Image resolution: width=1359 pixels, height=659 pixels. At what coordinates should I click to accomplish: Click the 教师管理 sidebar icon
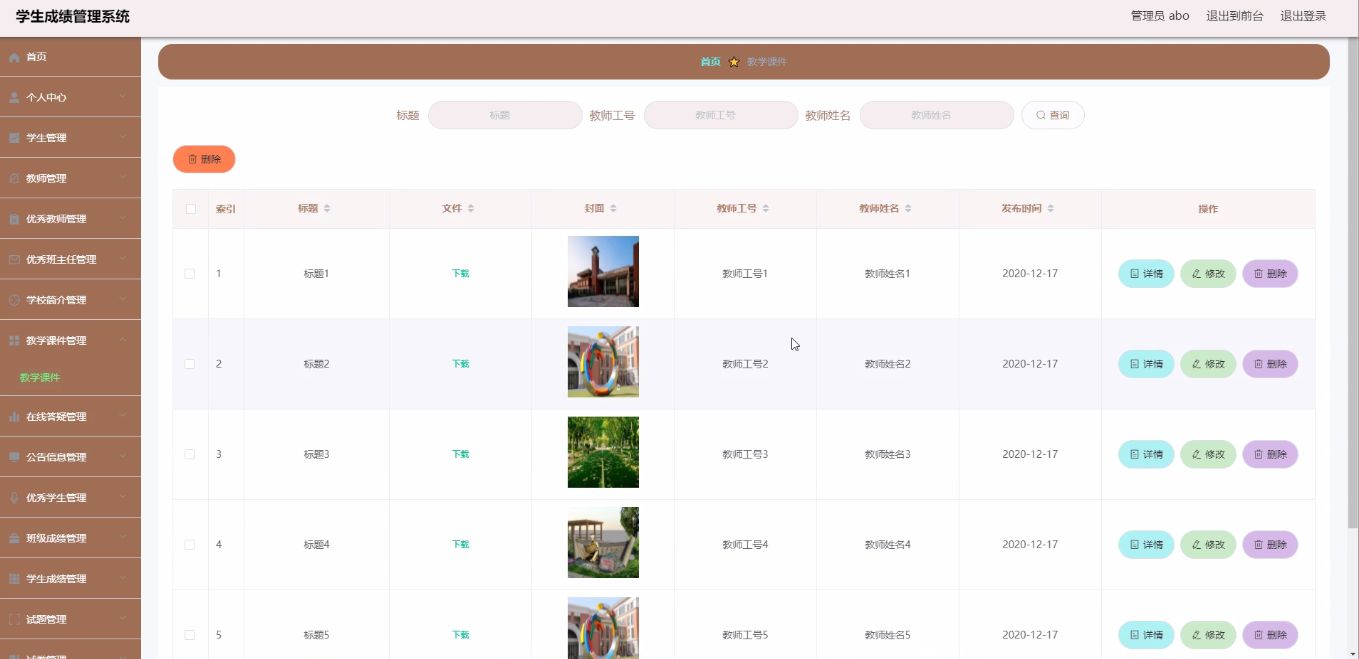point(14,179)
